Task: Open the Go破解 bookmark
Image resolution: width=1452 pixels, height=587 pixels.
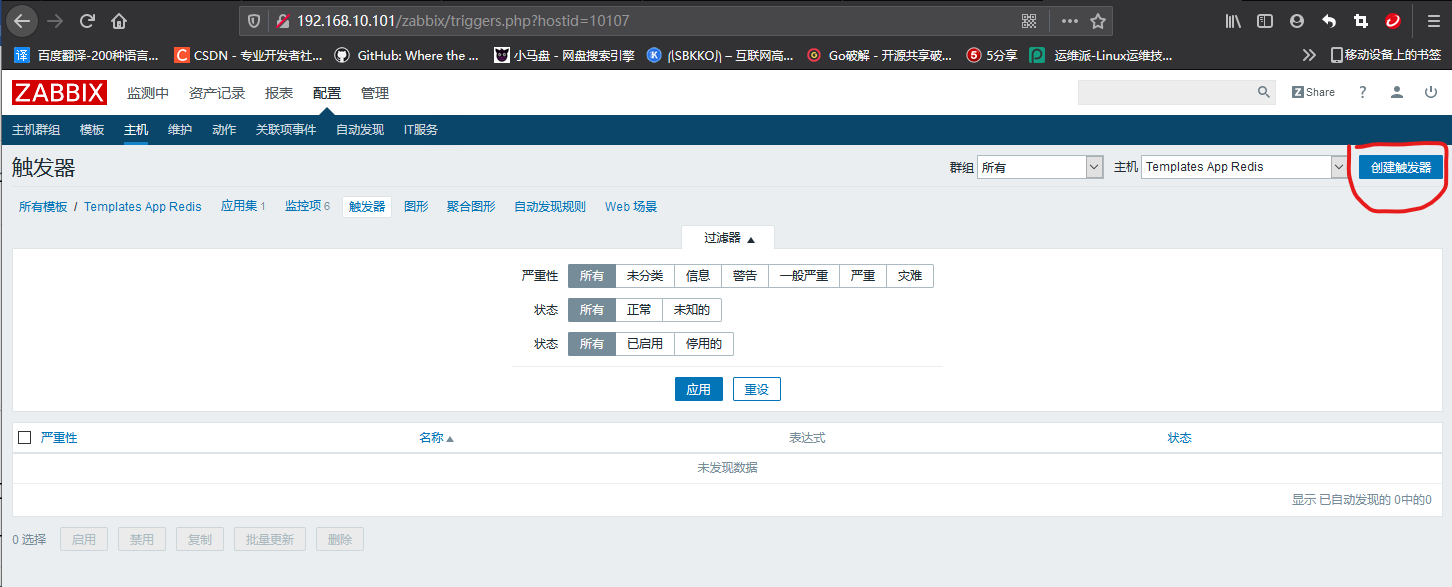Action: tap(880, 55)
